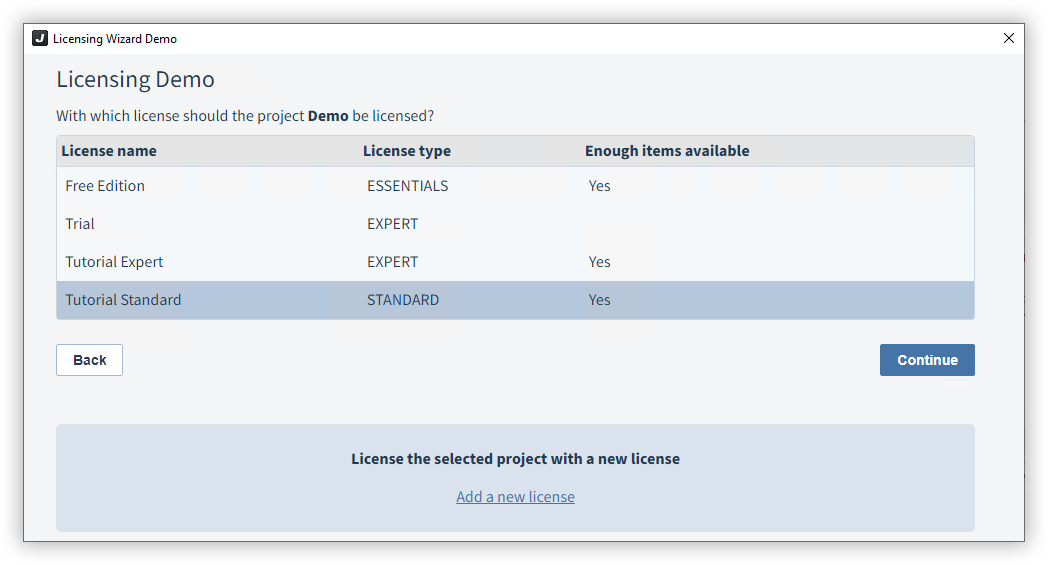Click Yes in the Tutorial Standard row

tap(599, 300)
